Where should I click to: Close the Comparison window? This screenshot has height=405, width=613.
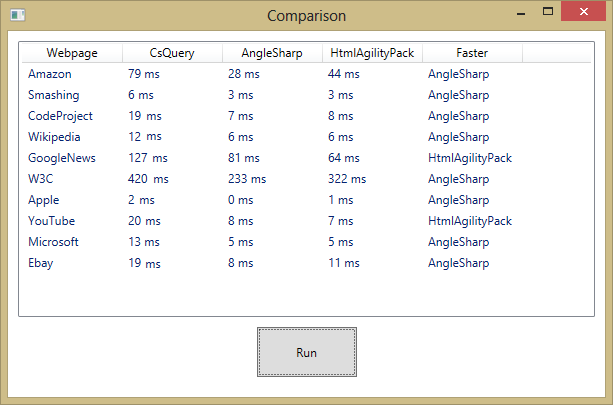click(x=584, y=11)
